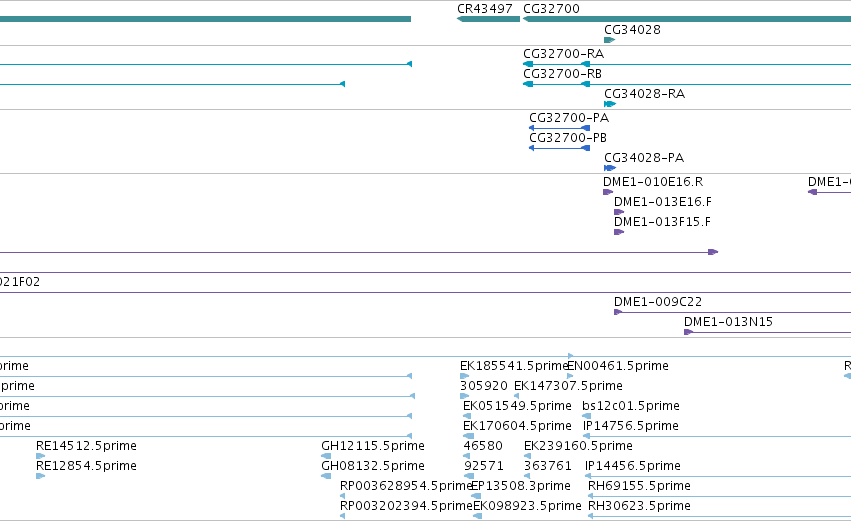Click the arrow glyph under CG34028-PA
Screen dimensions: 851x521
coord(609,168)
